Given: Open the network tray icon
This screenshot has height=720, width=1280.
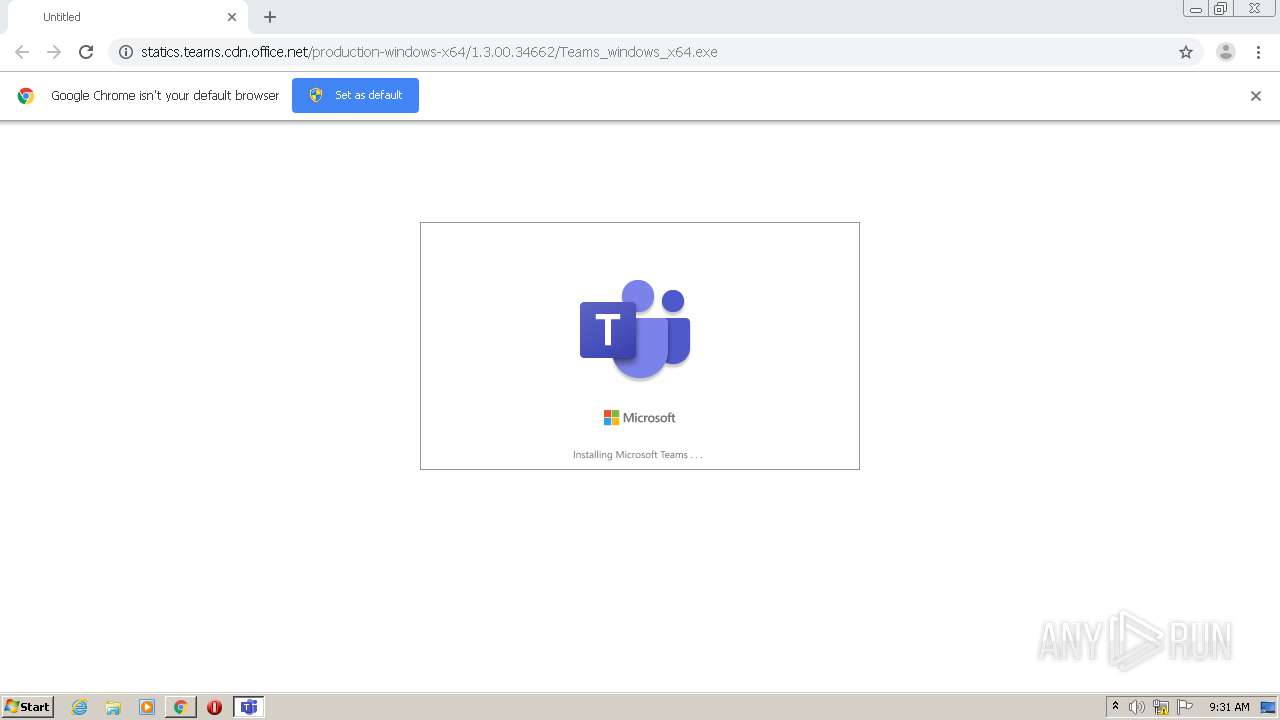Looking at the screenshot, I should click(x=1161, y=707).
